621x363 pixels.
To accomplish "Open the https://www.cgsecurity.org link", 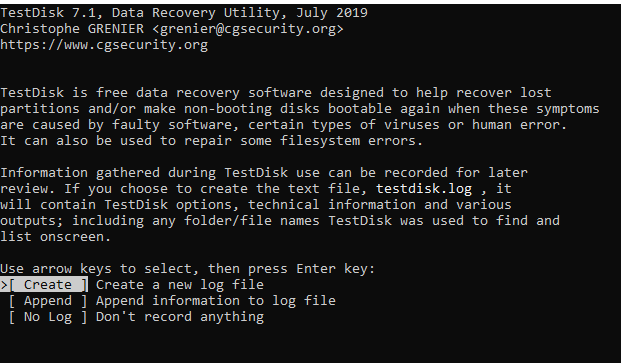I will point(104,45).
